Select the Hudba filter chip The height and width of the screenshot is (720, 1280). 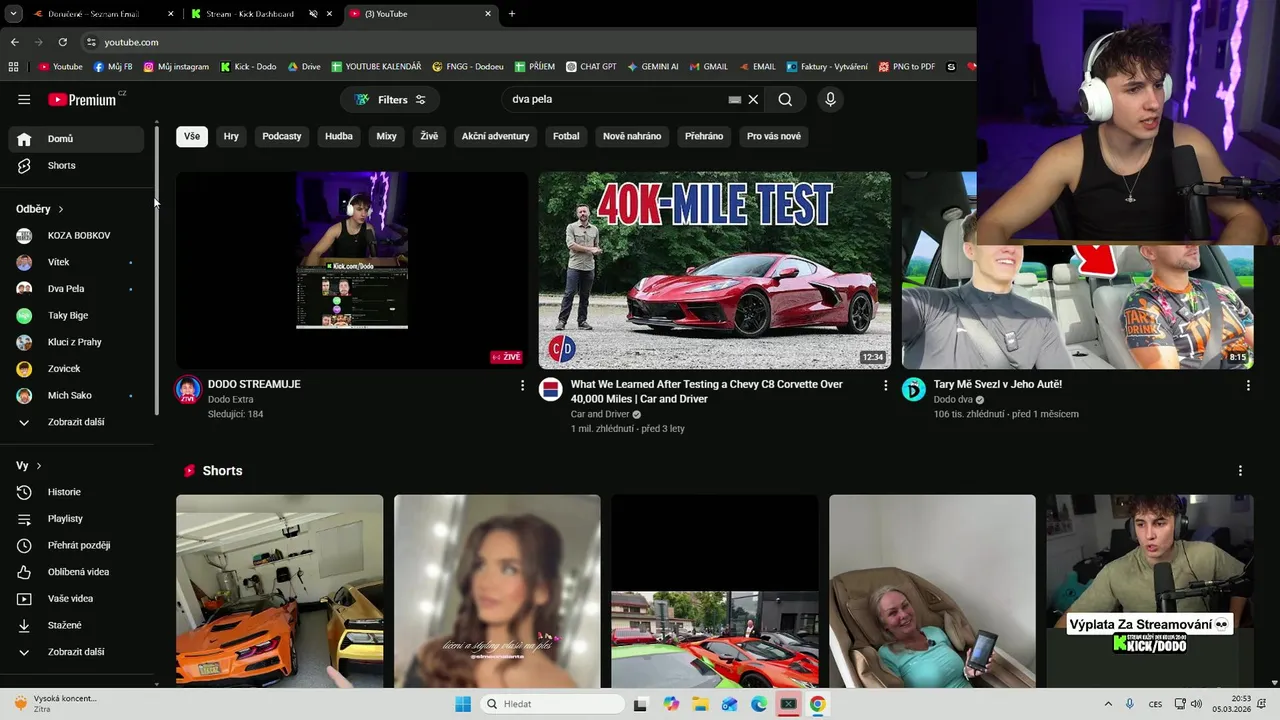point(339,136)
